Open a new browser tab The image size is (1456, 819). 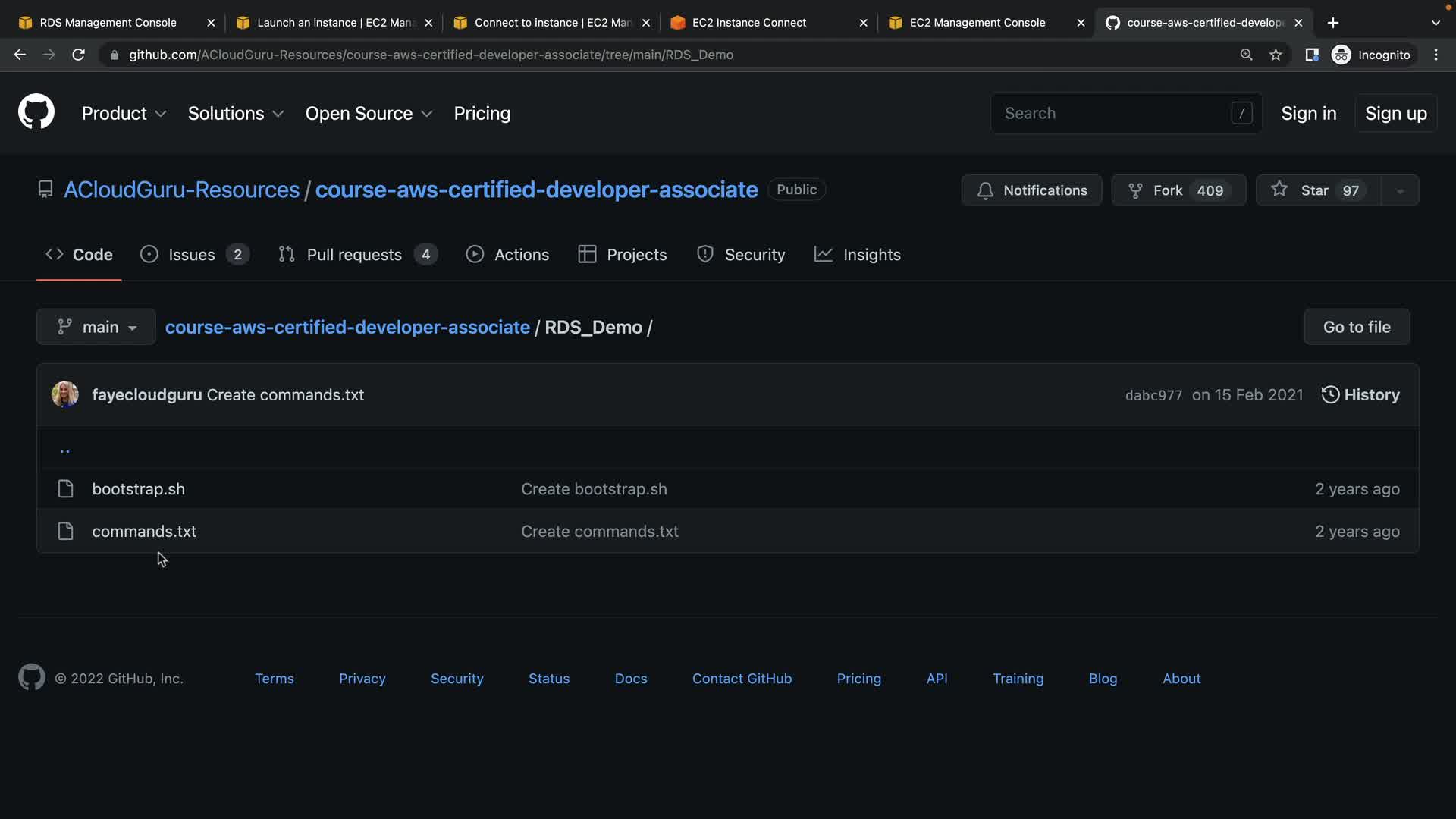tap(1332, 23)
